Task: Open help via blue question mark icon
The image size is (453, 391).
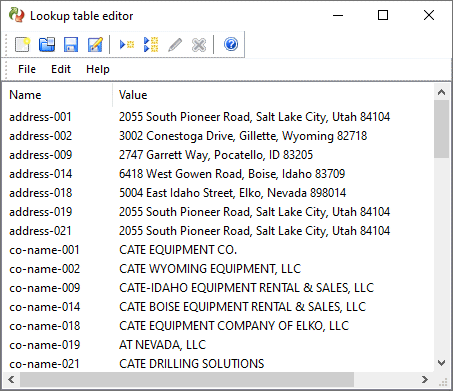Action: pos(231,44)
